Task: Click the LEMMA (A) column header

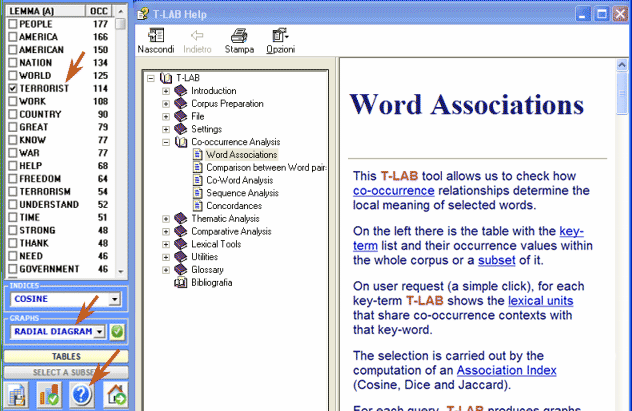Action: (x=46, y=11)
